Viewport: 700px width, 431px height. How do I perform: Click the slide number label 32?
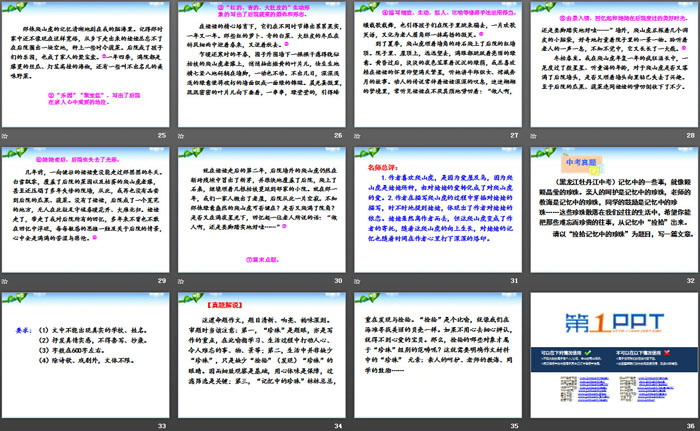[691, 281]
